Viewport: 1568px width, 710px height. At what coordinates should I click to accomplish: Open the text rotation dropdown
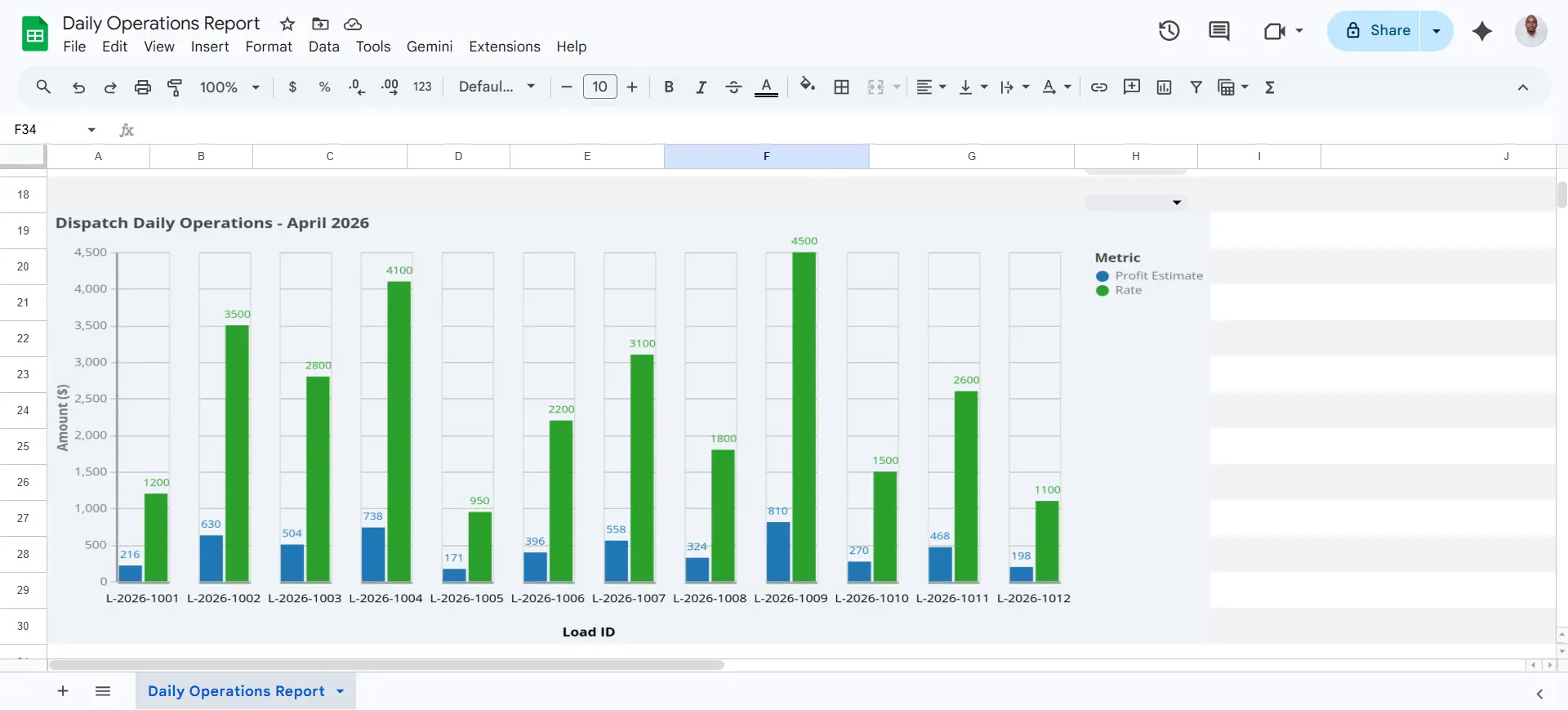tap(1057, 87)
